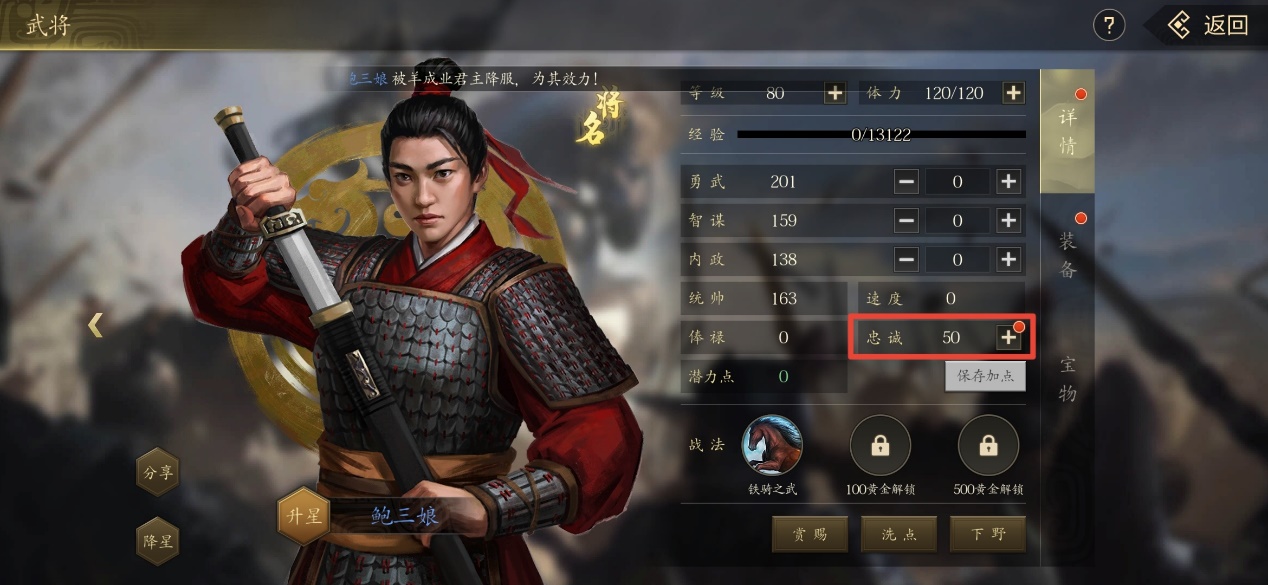This screenshot has width=1268, height=585.
Task: Switch to the 宝物 treasure tab
Action: pyautogui.click(x=1068, y=378)
